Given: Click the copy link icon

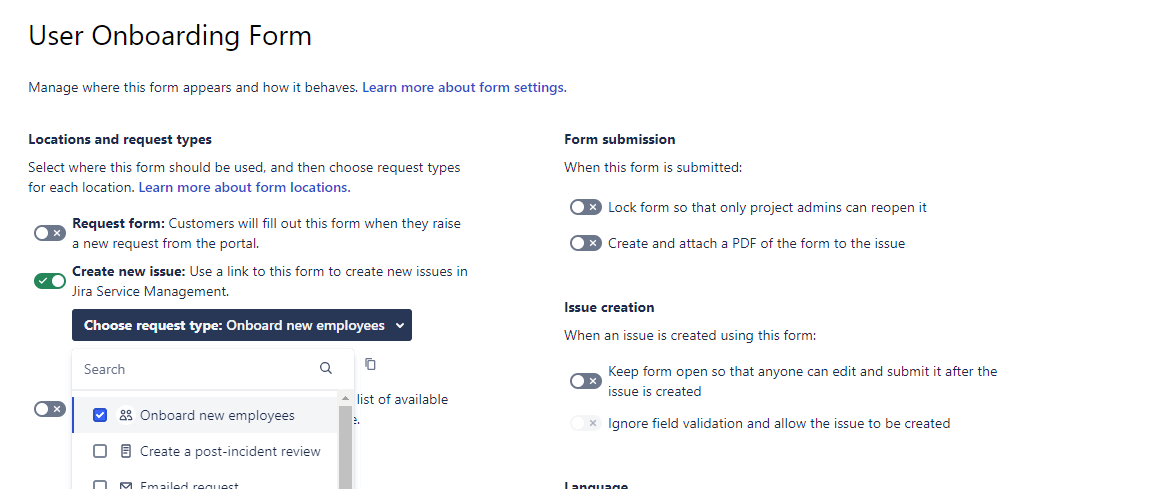Looking at the screenshot, I should tap(370, 364).
